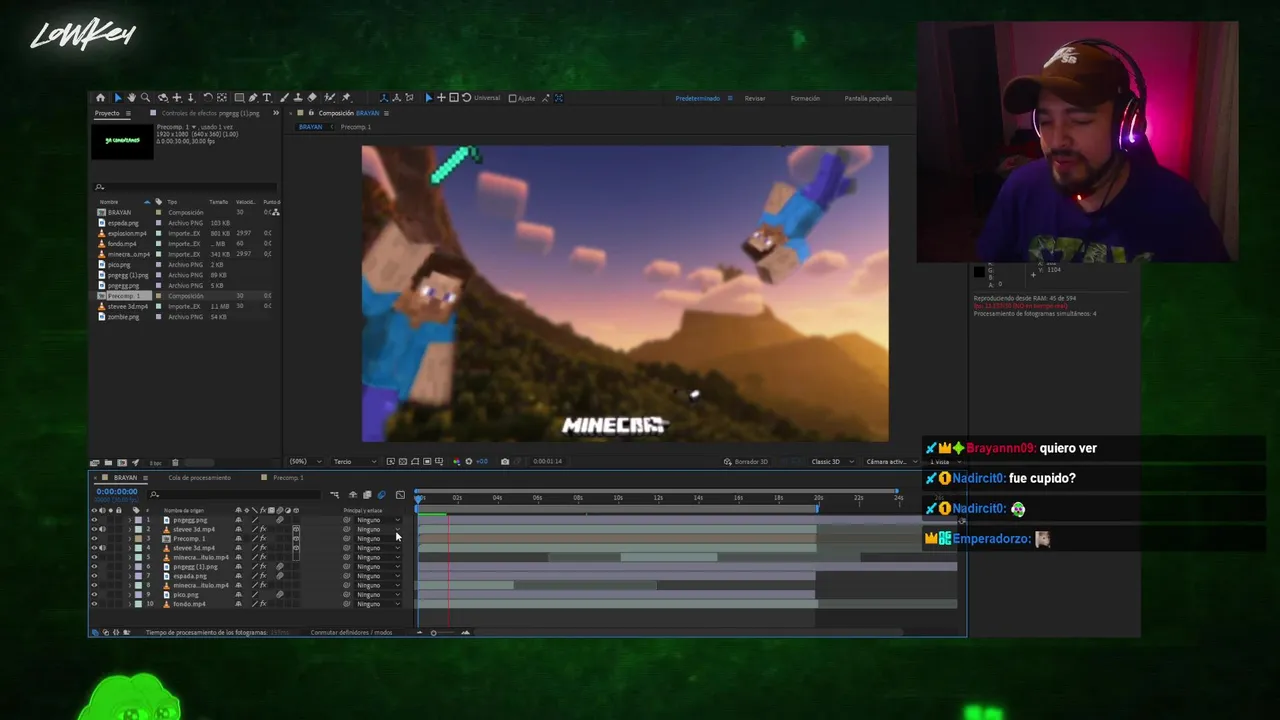Screen dimensions: 1280x720
Task: Toggle the 3D layer box for Precomp. 1 layer
Action: [x=296, y=539]
